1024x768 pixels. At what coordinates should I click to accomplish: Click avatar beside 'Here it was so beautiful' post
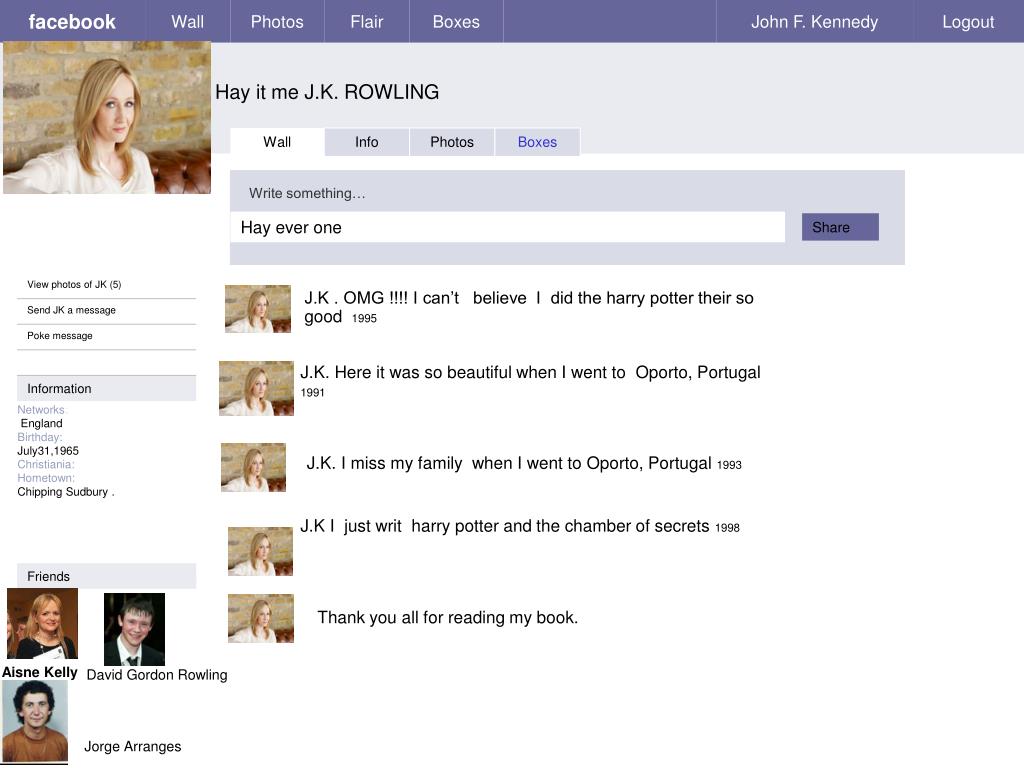[256, 388]
